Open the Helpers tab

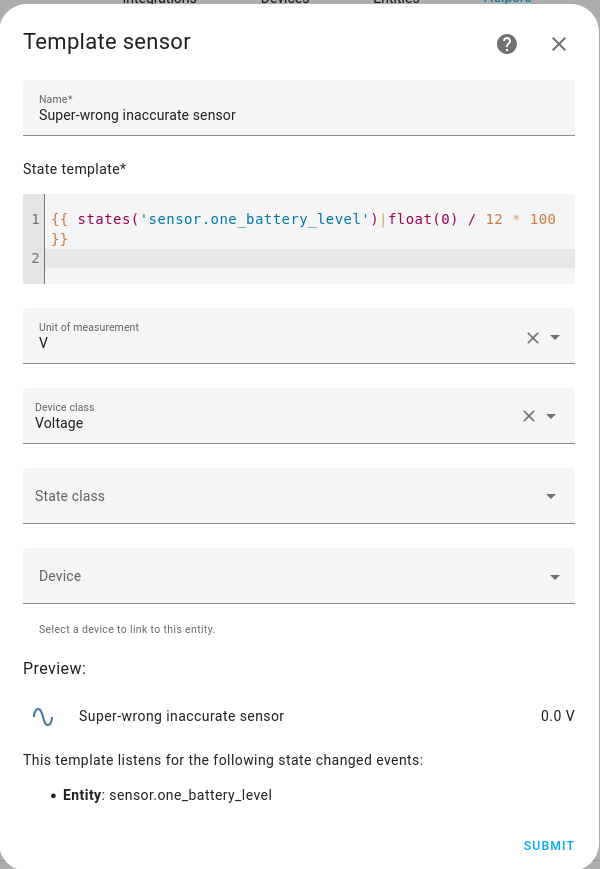[507, 2]
